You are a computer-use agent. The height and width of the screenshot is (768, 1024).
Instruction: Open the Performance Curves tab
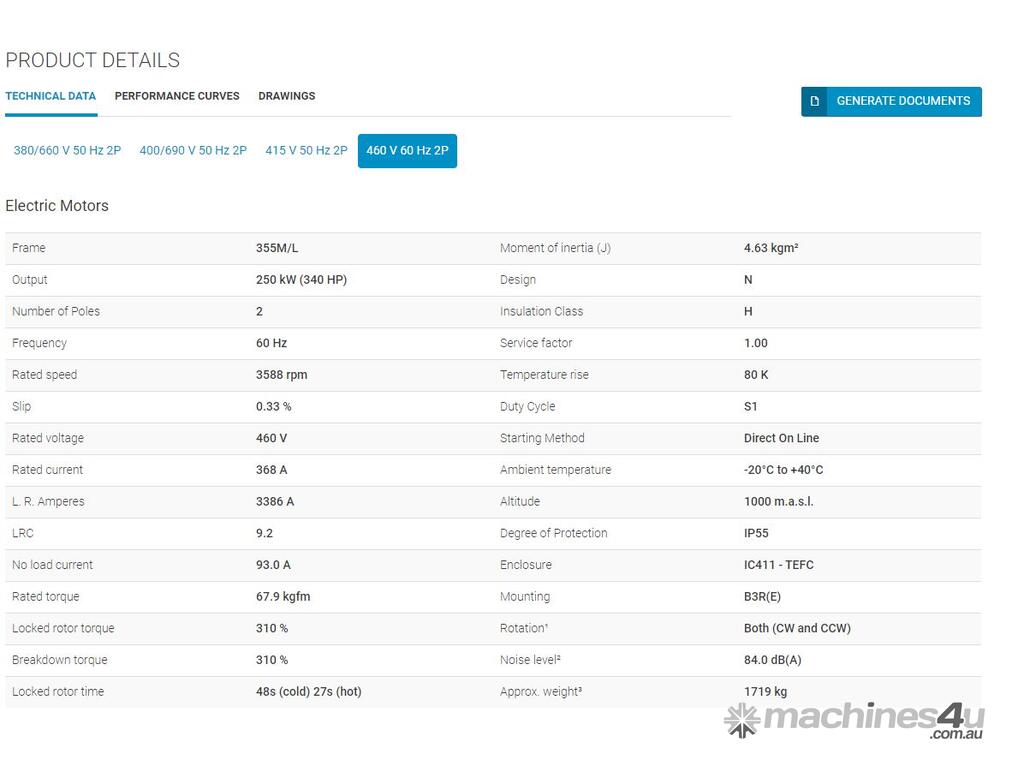[x=177, y=96]
